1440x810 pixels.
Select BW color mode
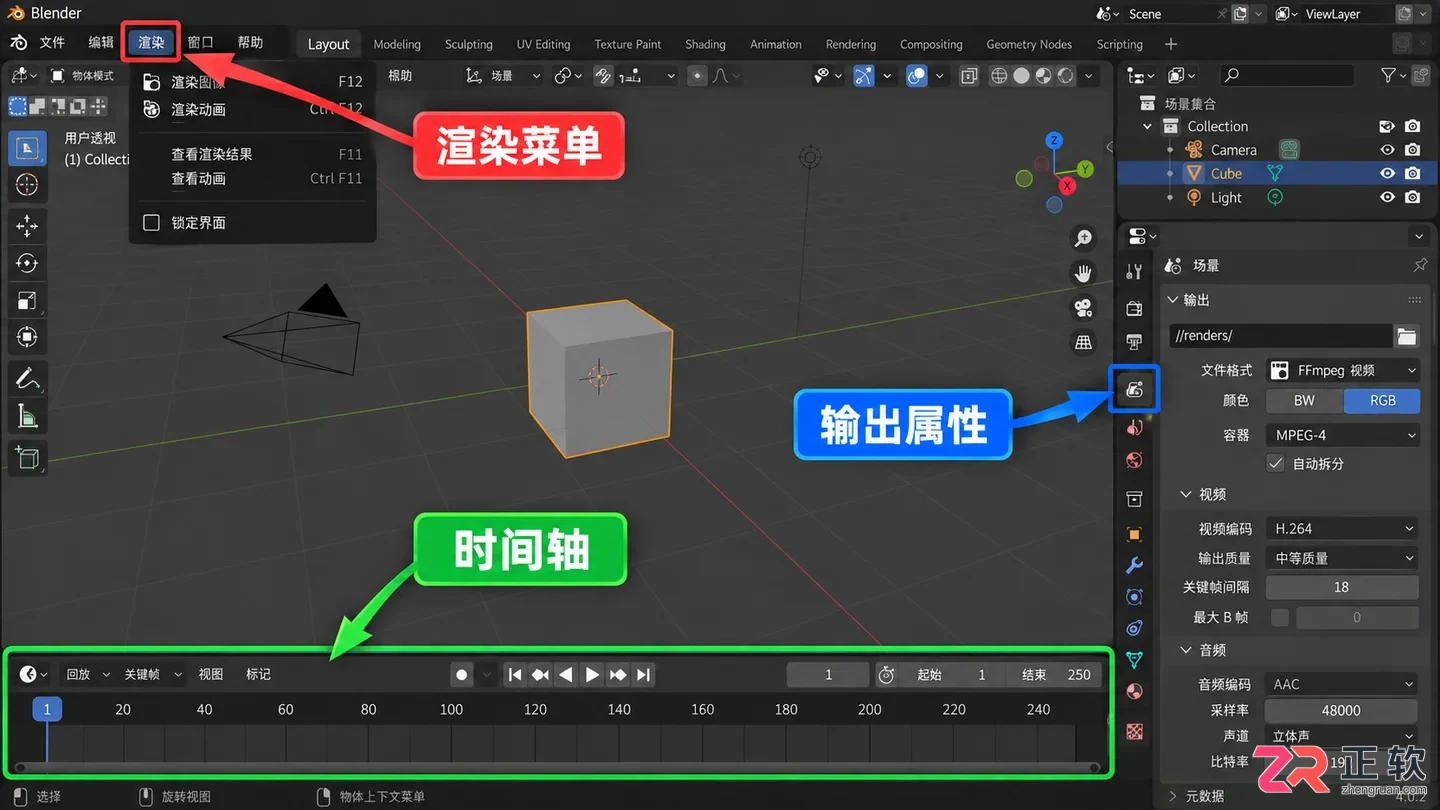[1304, 400]
